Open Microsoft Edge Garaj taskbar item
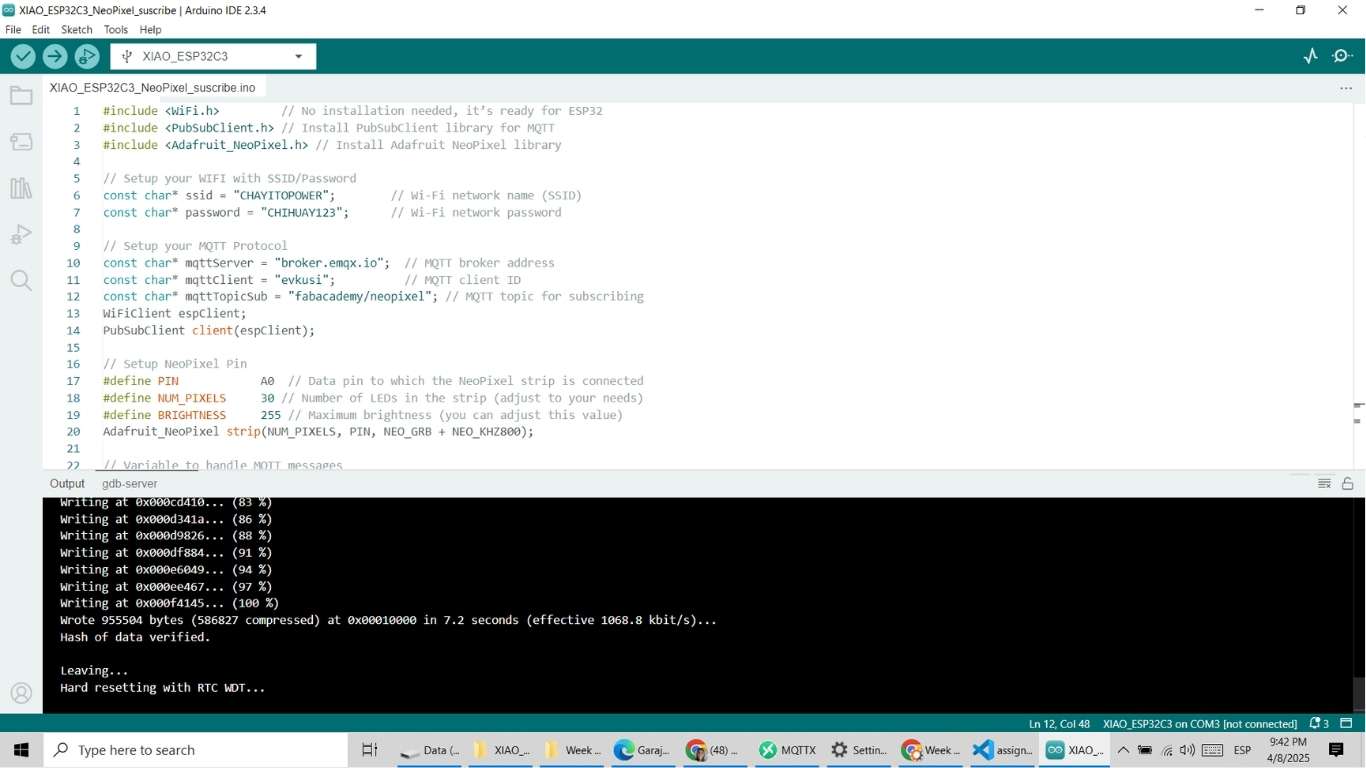This screenshot has height=768, width=1366. click(x=644, y=750)
